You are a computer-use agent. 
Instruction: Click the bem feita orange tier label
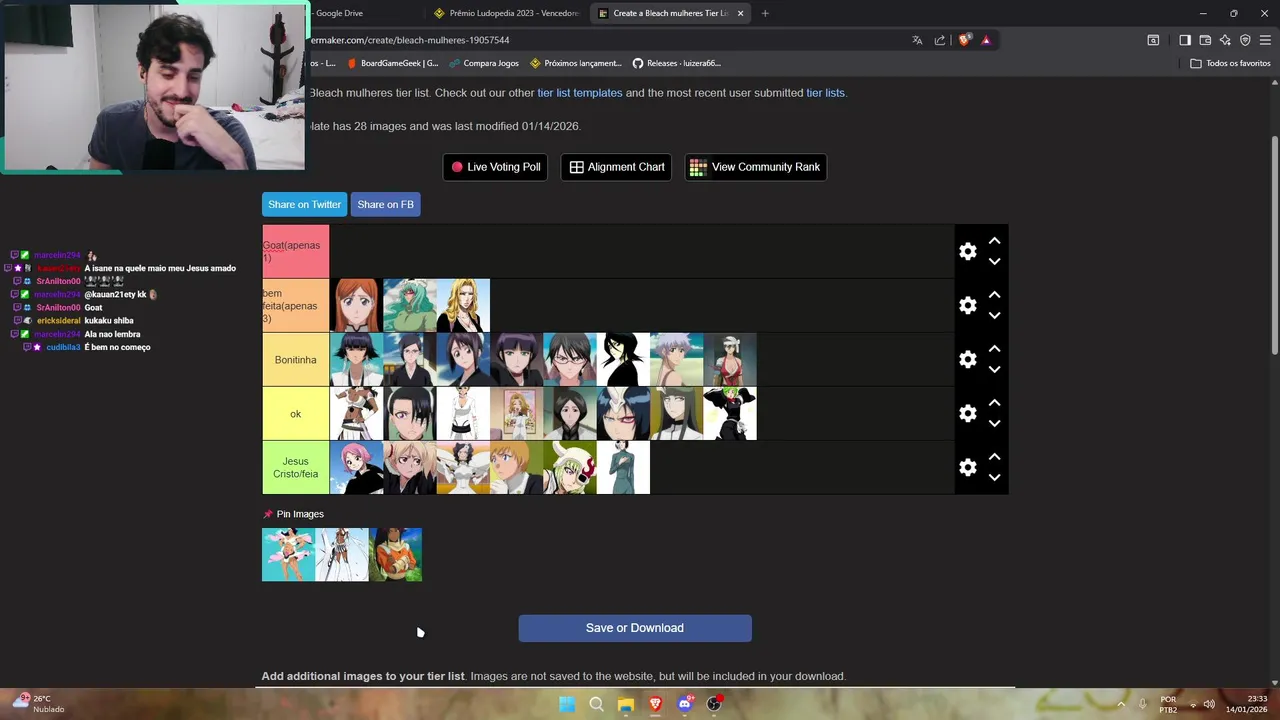(295, 306)
